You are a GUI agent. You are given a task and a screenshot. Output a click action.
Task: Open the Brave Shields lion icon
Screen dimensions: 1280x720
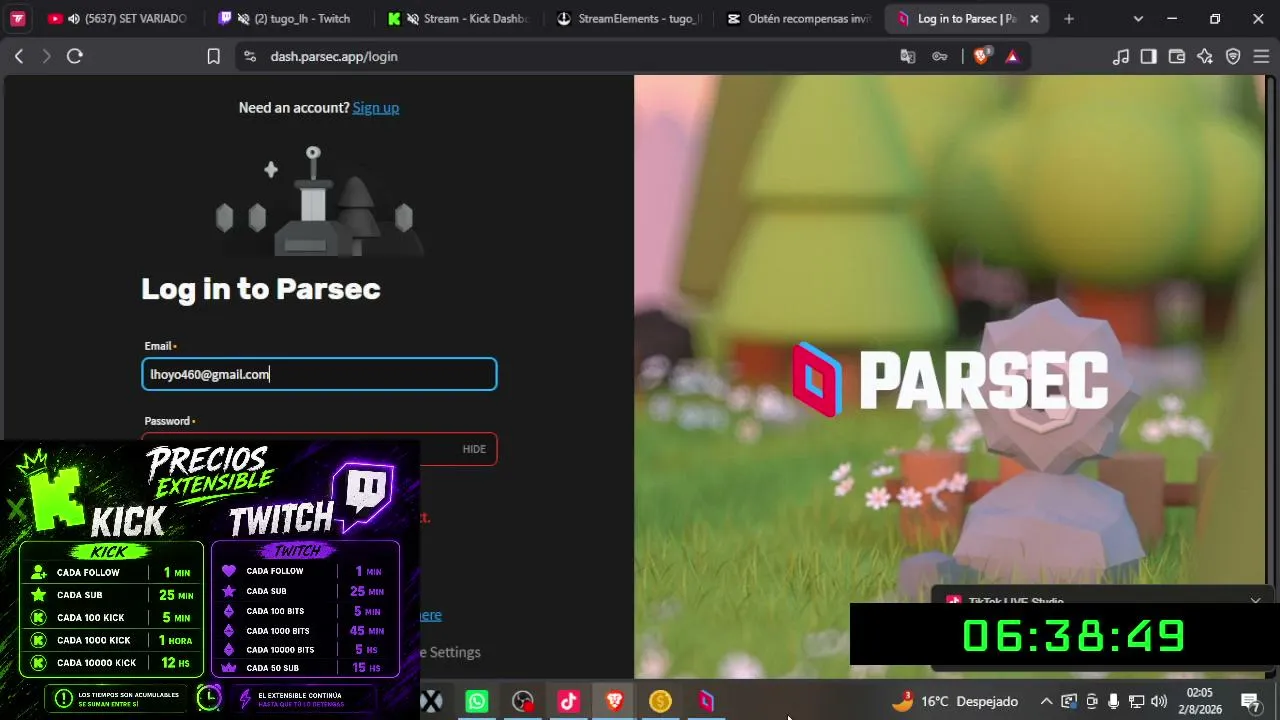click(x=982, y=56)
